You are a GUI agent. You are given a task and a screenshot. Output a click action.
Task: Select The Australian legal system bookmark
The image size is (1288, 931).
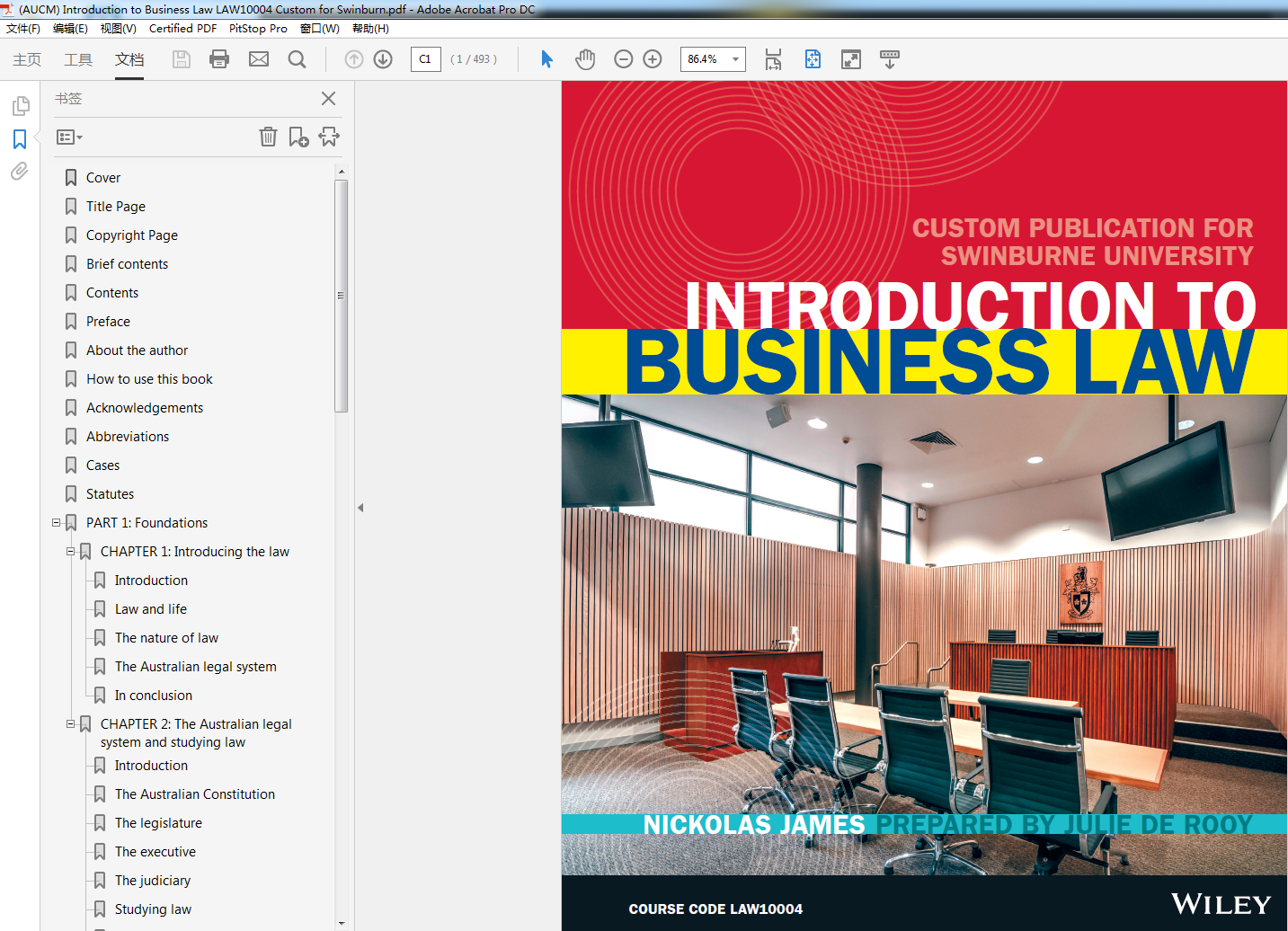click(195, 667)
